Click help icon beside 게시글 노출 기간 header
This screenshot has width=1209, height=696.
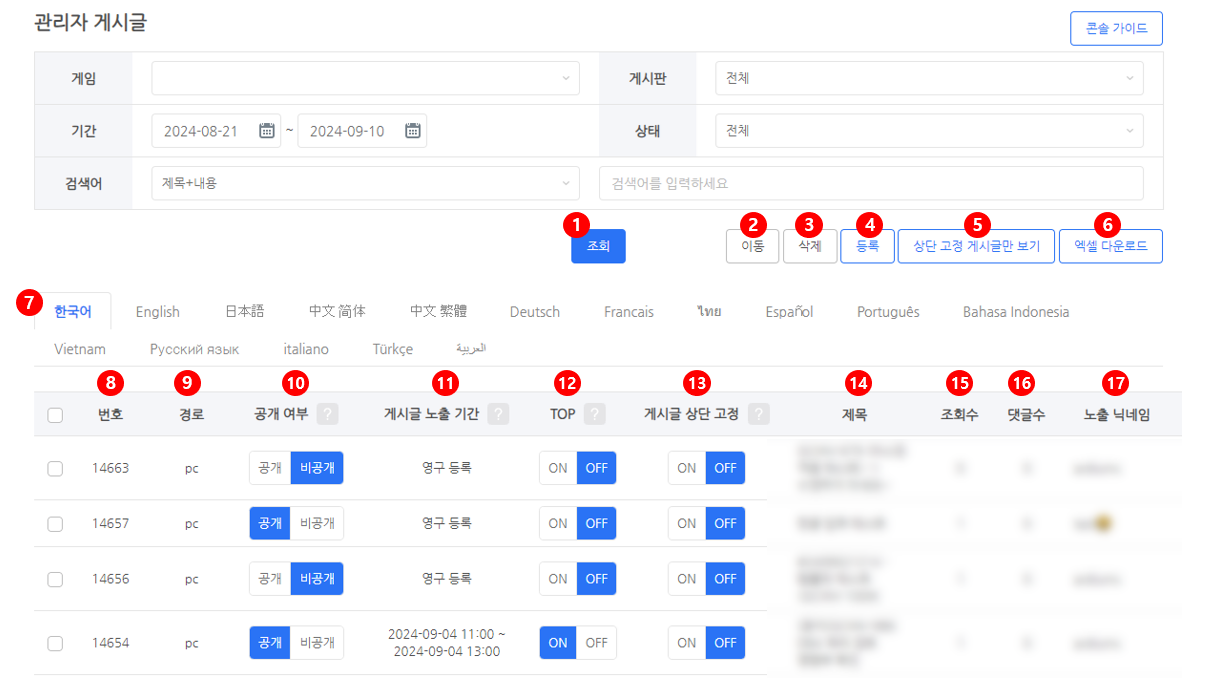click(x=498, y=414)
